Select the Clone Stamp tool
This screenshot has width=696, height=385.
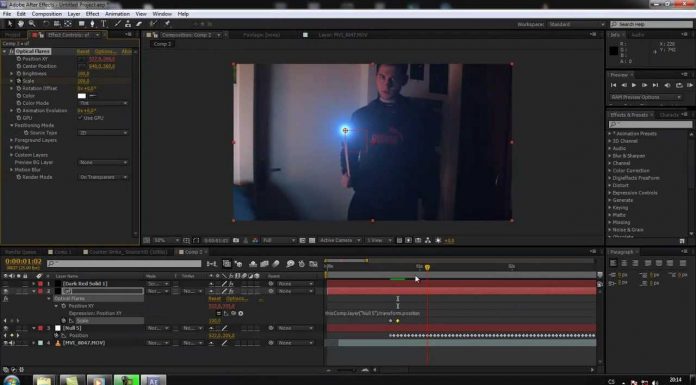tap(128, 24)
